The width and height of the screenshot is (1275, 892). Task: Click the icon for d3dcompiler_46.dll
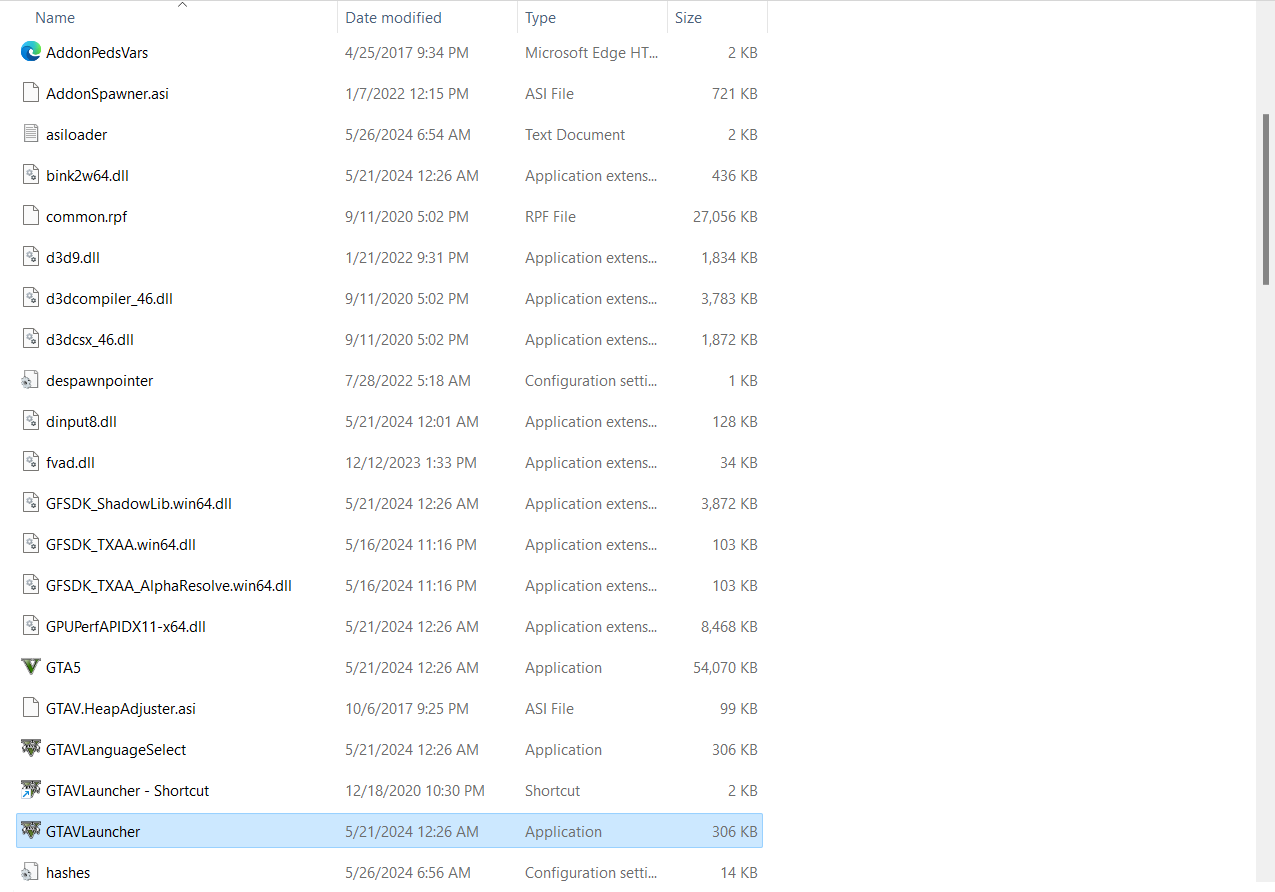click(31, 298)
